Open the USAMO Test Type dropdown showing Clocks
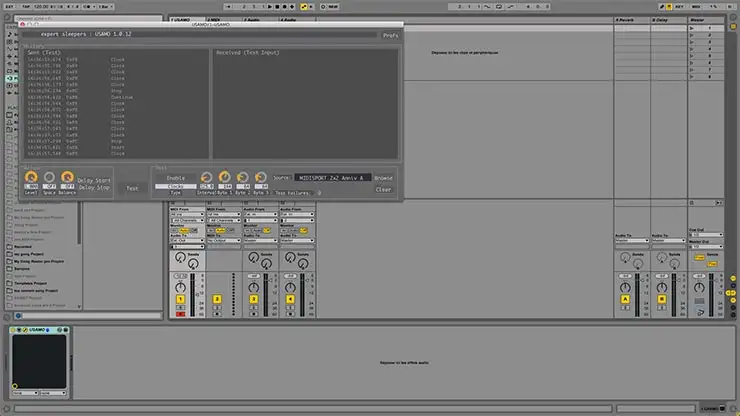The image size is (740, 416). [176, 187]
